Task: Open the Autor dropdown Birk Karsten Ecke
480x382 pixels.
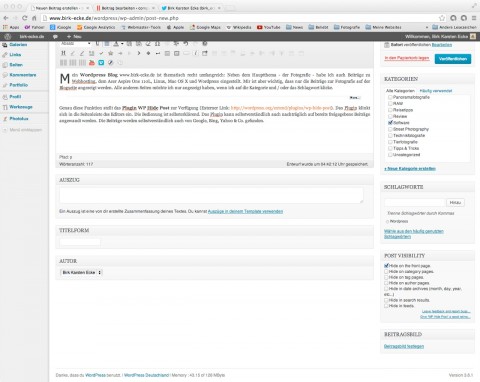Action: (81, 273)
